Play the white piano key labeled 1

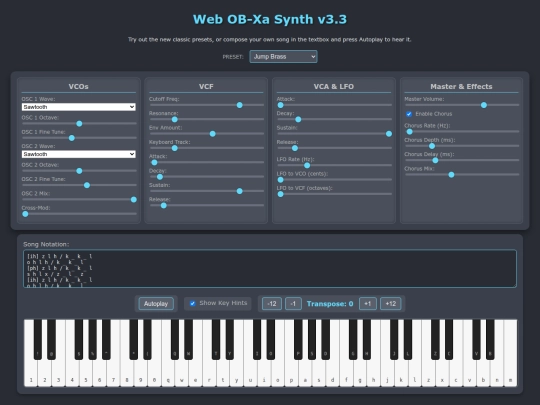[31, 374]
